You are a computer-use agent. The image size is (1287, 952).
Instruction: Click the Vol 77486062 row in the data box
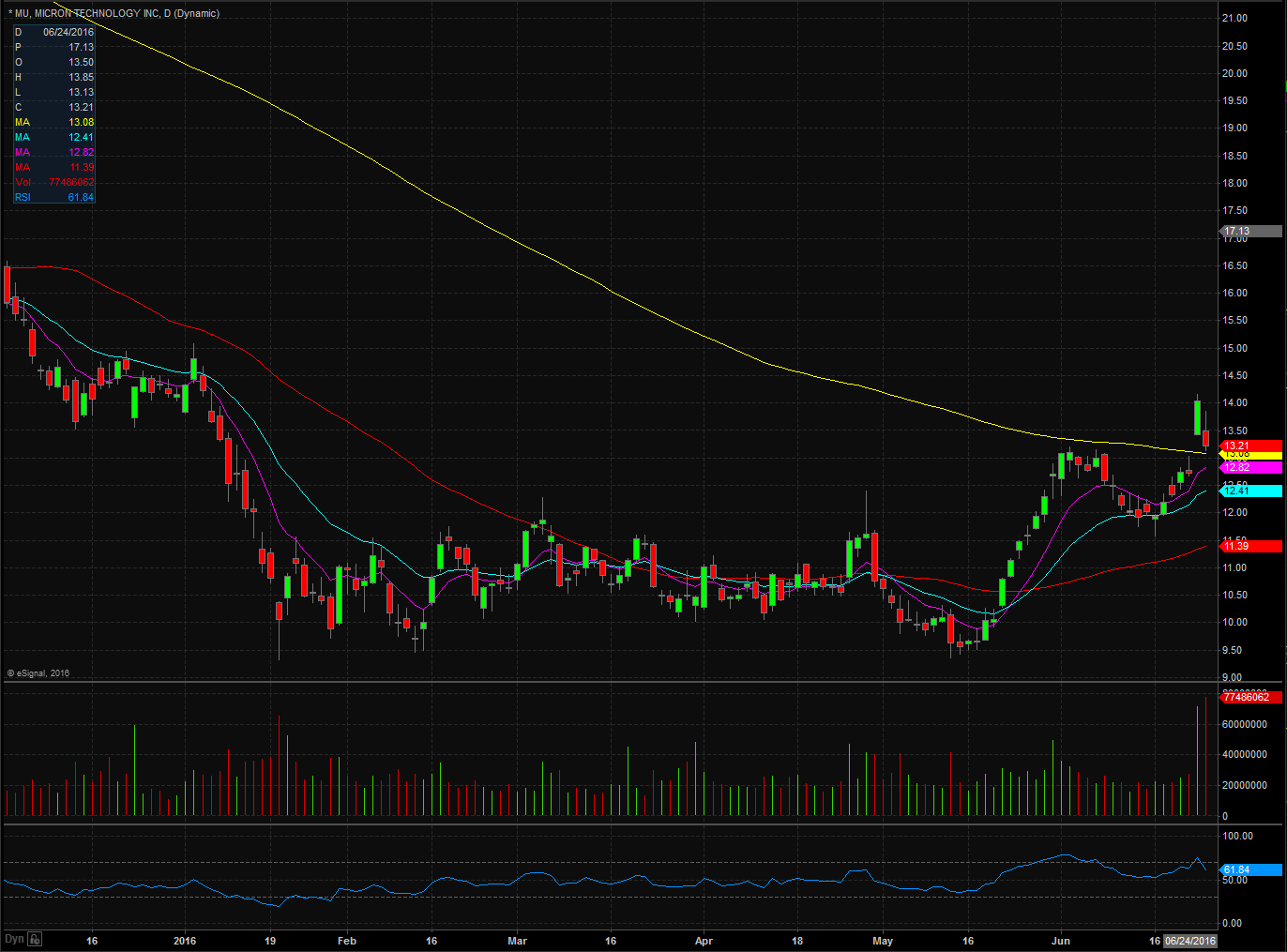point(53,182)
